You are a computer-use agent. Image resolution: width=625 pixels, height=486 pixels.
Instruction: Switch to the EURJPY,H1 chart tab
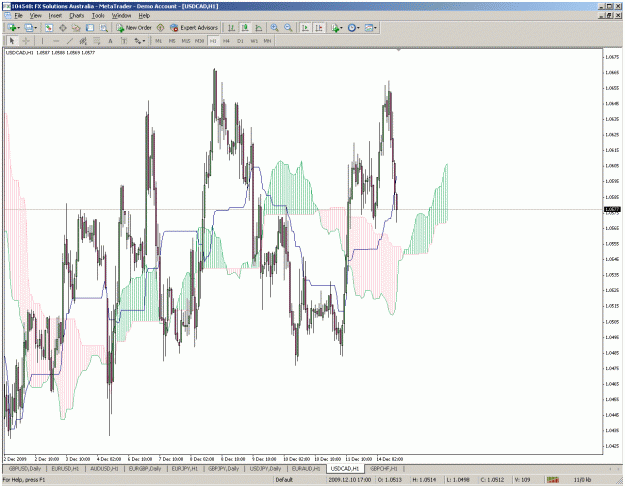[185, 468]
